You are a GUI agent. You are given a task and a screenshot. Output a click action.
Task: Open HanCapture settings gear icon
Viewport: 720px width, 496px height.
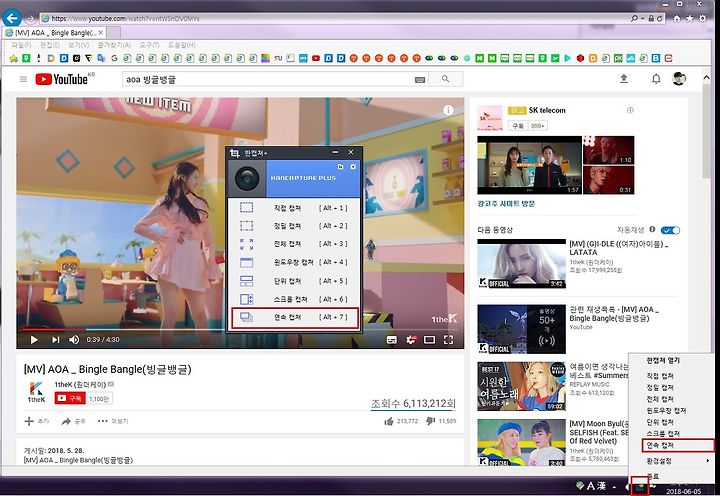pyautogui.click(x=353, y=166)
